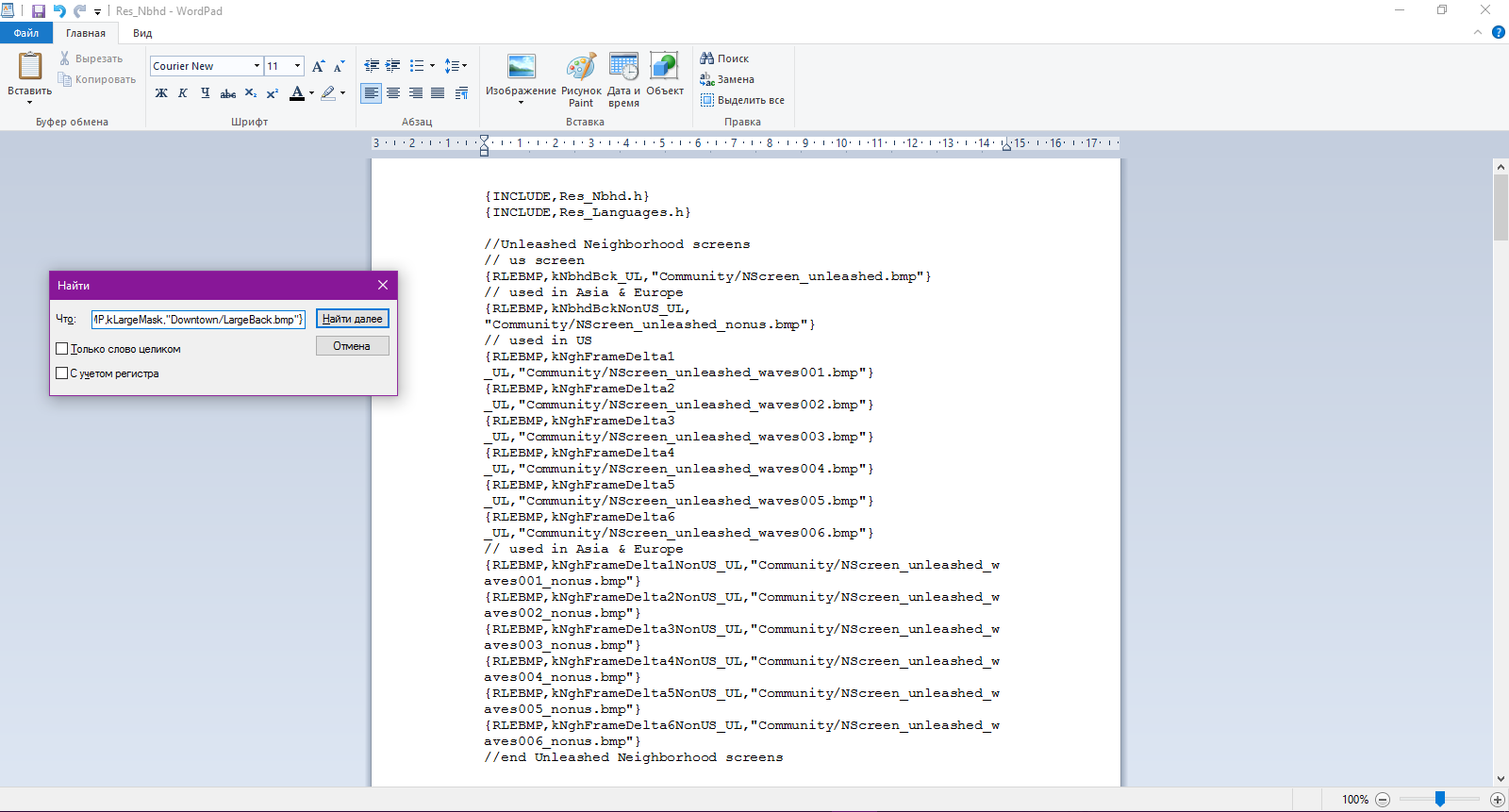Image resolution: width=1509 pixels, height=812 pixels.
Task: Increase paragraph indent
Action: (393, 66)
